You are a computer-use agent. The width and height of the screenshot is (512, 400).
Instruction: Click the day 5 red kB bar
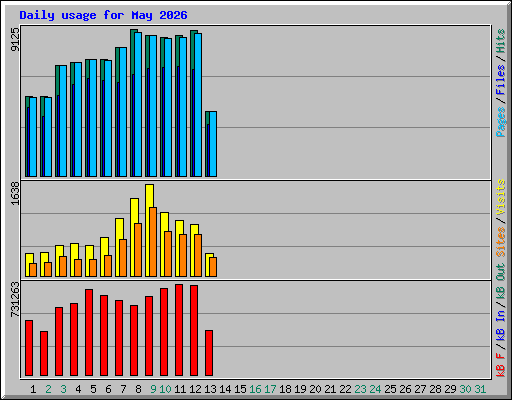coord(89,332)
